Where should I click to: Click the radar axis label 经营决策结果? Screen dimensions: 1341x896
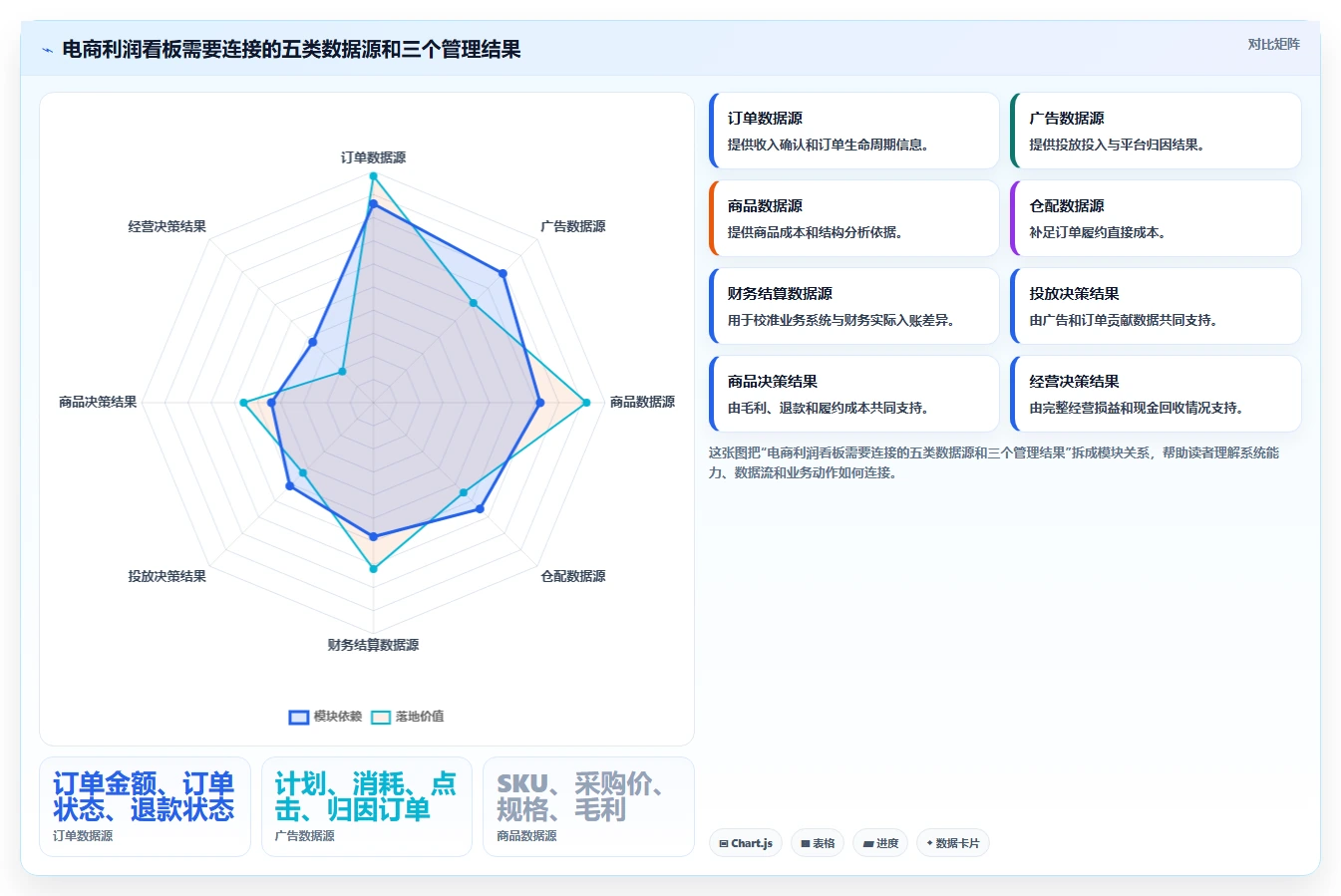coord(167,226)
